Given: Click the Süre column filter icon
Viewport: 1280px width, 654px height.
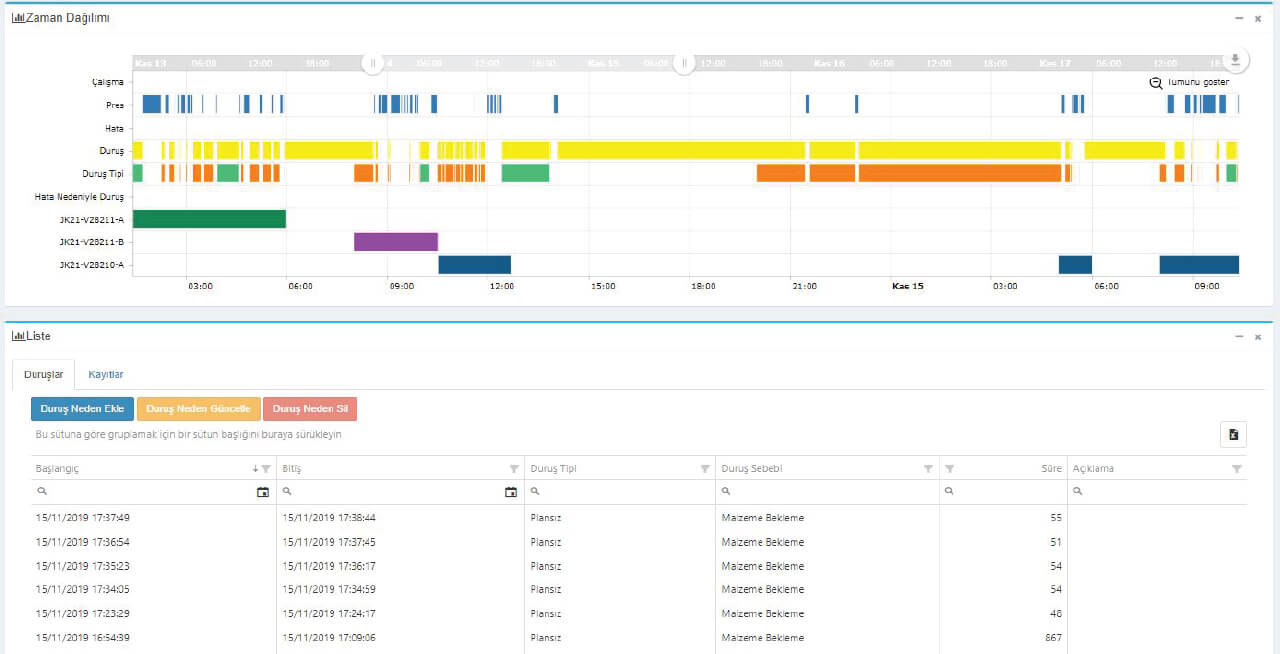Looking at the screenshot, I should (x=950, y=469).
